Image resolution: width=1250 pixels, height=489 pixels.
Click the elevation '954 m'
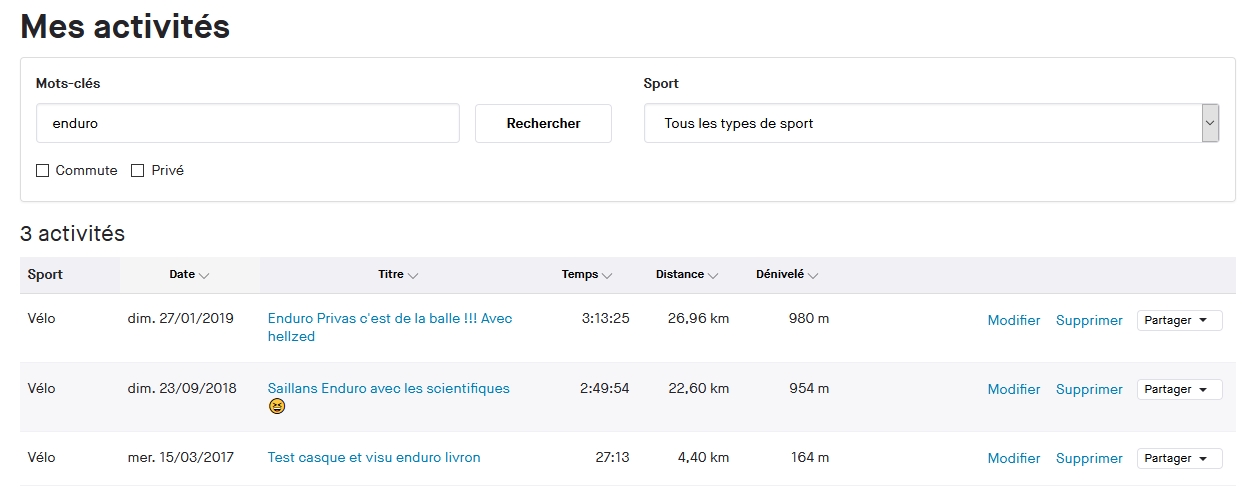[x=808, y=388]
